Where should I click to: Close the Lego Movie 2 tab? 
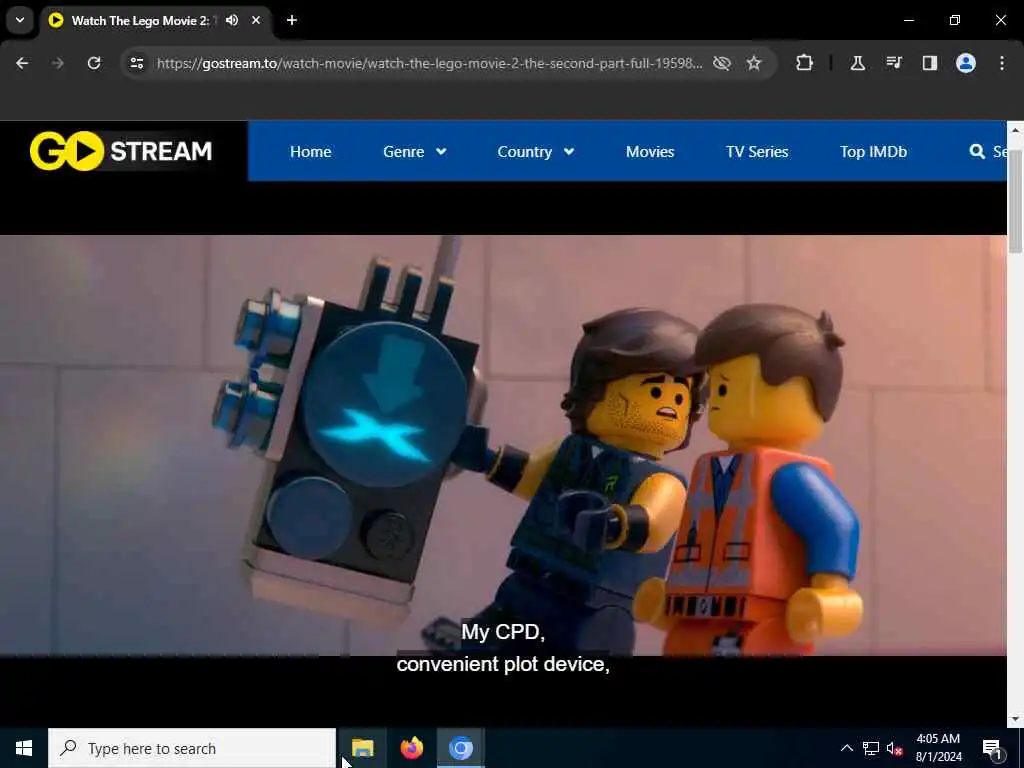(x=256, y=20)
